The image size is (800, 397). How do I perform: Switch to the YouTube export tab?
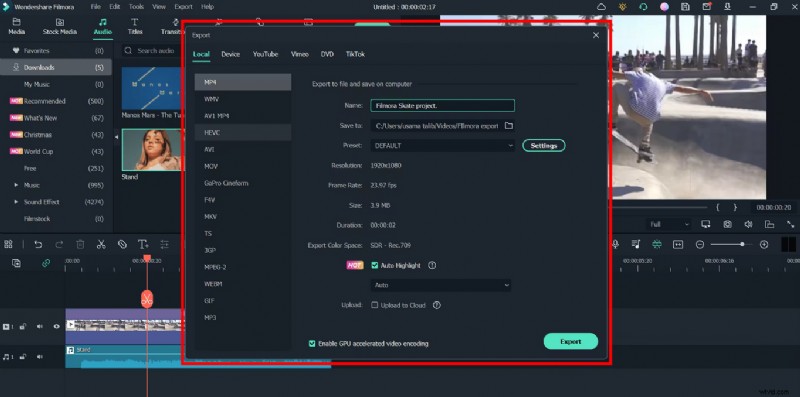(x=265, y=54)
